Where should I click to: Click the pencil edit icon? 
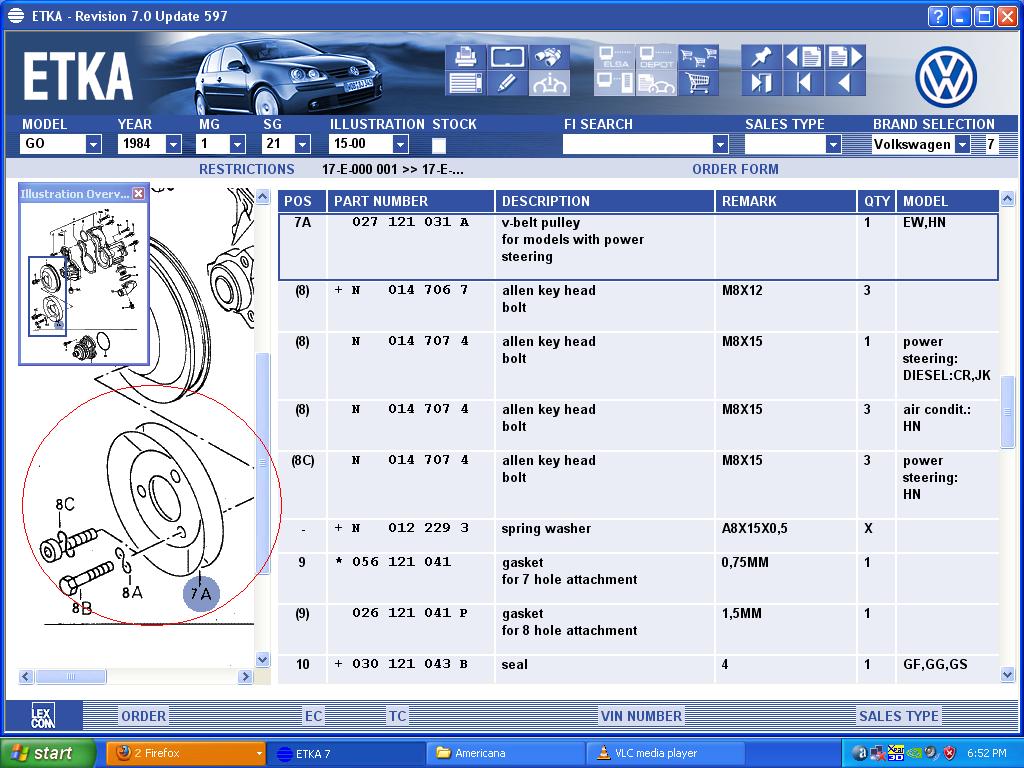(x=507, y=83)
